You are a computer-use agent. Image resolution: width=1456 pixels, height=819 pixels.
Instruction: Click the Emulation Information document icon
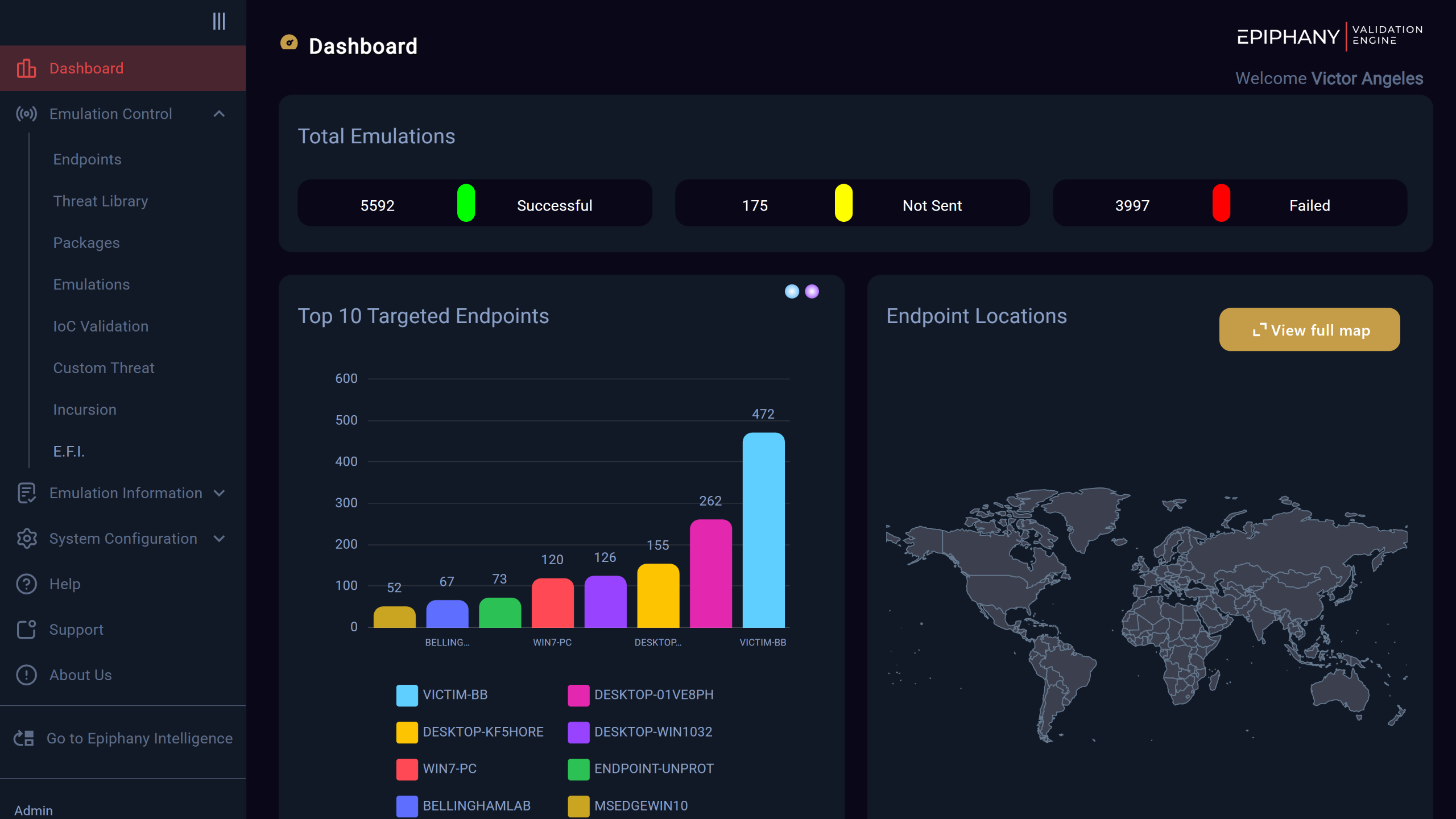[26, 493]
